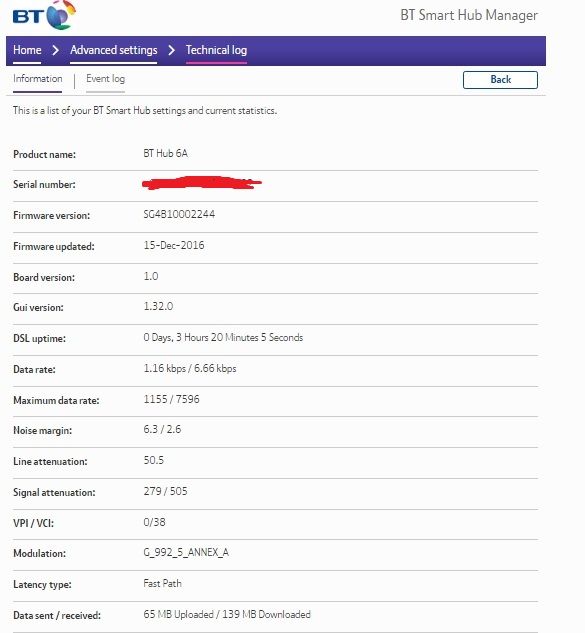Click the Modulation value G_992_5_ANNEX_A
The image size is (585, 633).
coord(186,552)
